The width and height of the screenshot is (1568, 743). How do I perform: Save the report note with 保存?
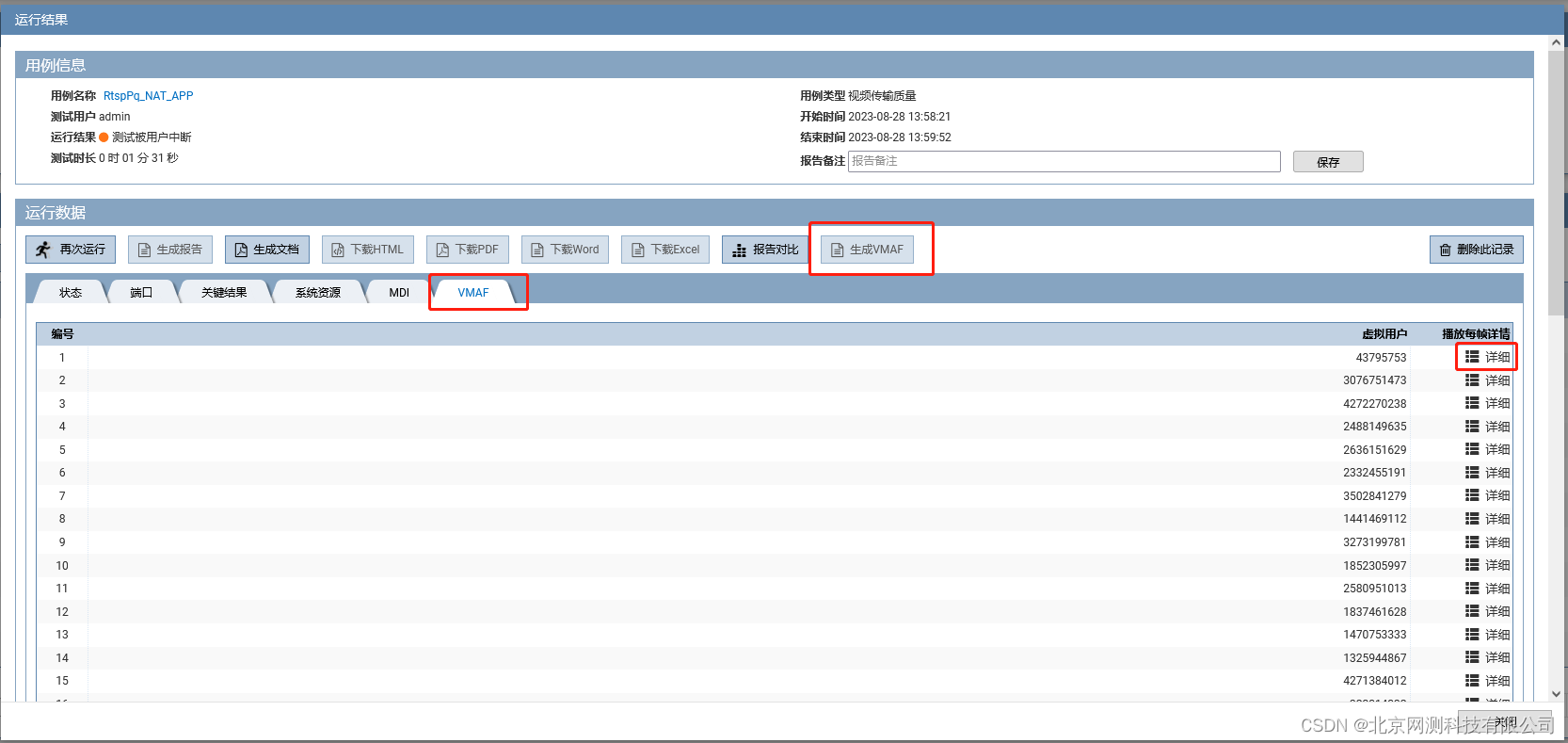pyautogui.click(x=1328, y=162)
